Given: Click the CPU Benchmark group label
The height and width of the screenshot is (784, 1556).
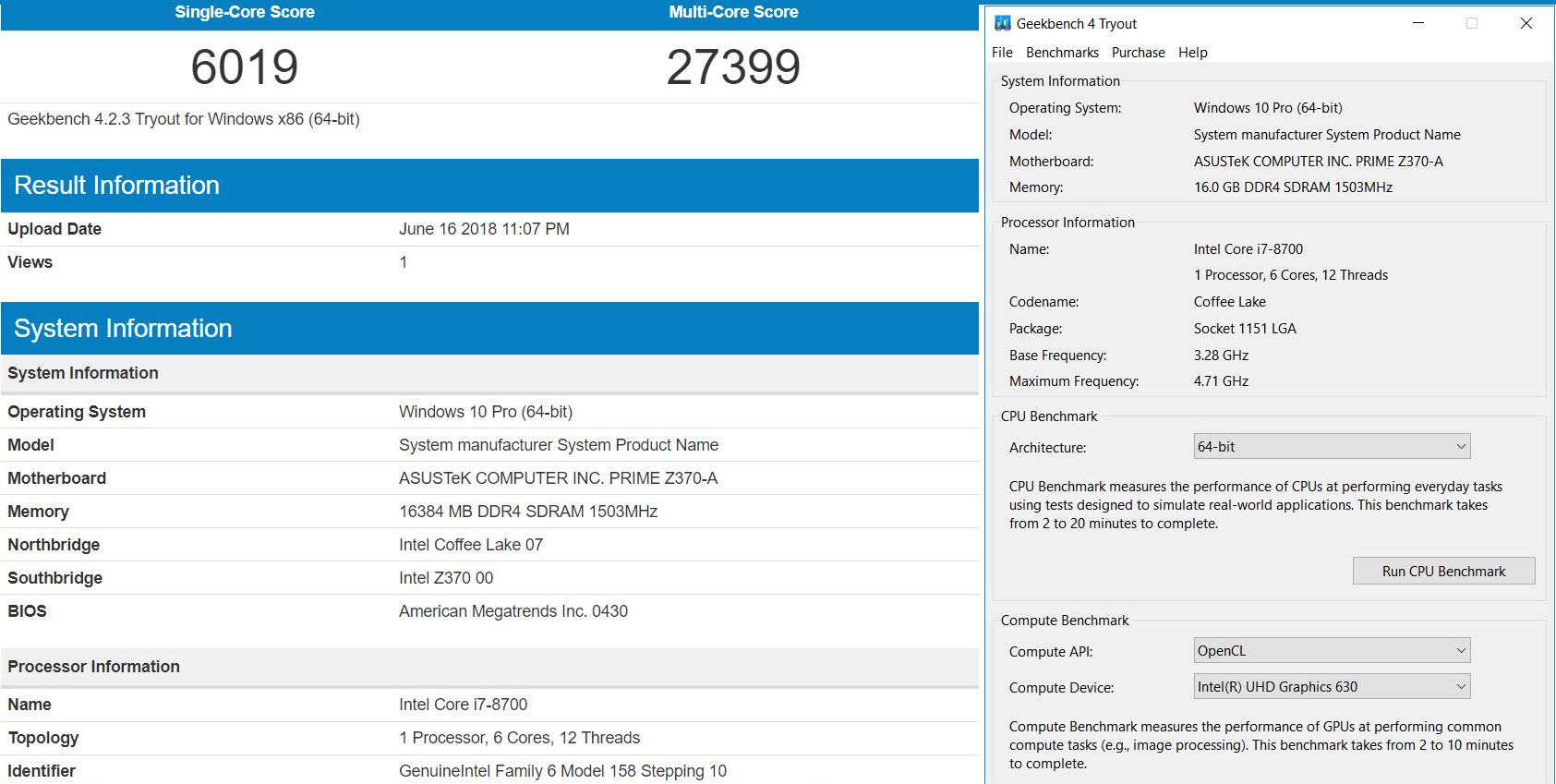Looking at the screenshot, I should (1049, 416).
